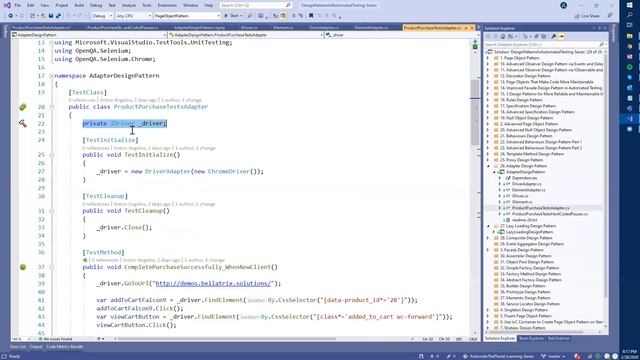Open the Extensions menu

[x=167, y=5]
